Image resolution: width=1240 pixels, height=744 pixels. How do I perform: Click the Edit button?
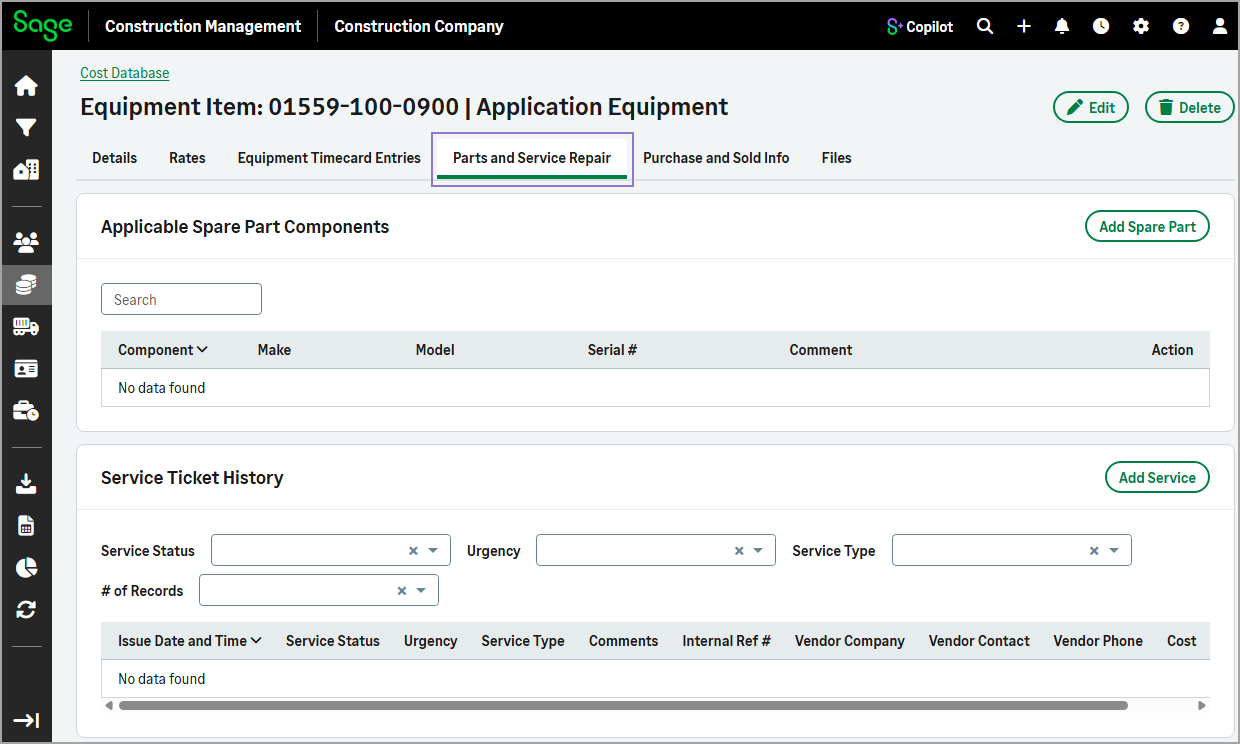pyautogui.click(x=1091, y=107)
